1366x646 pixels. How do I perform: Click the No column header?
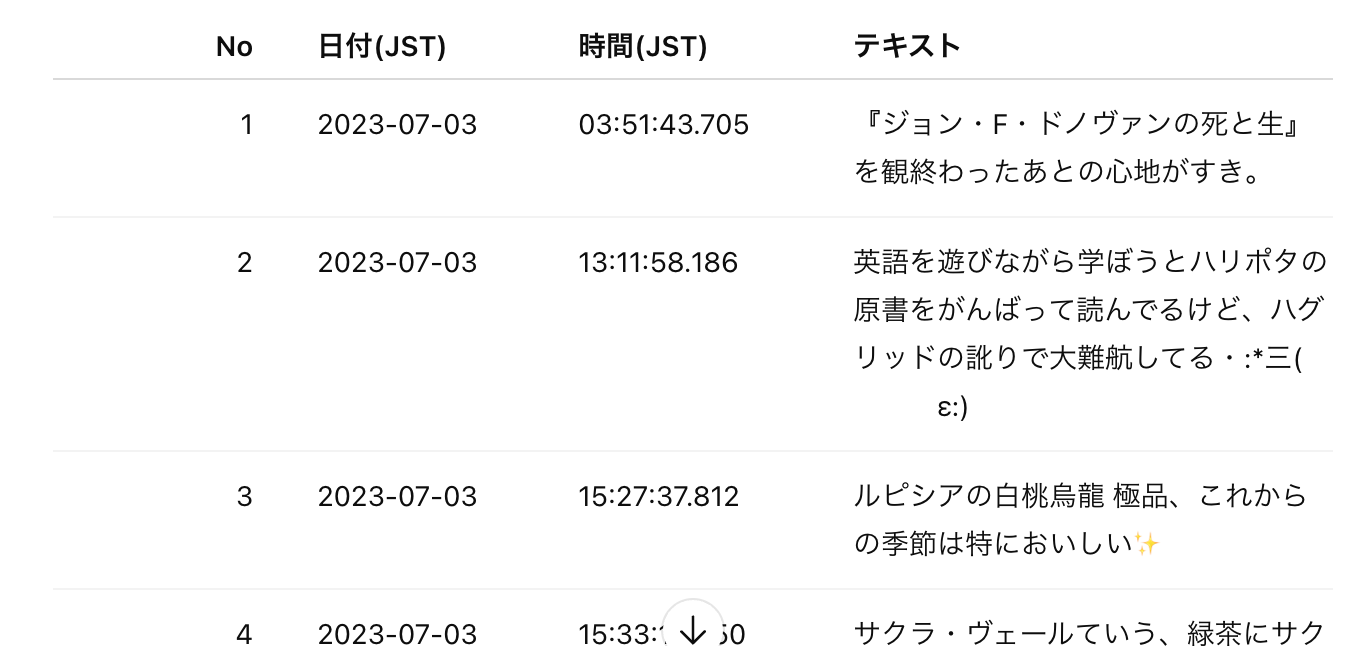(x=234, y=47)
